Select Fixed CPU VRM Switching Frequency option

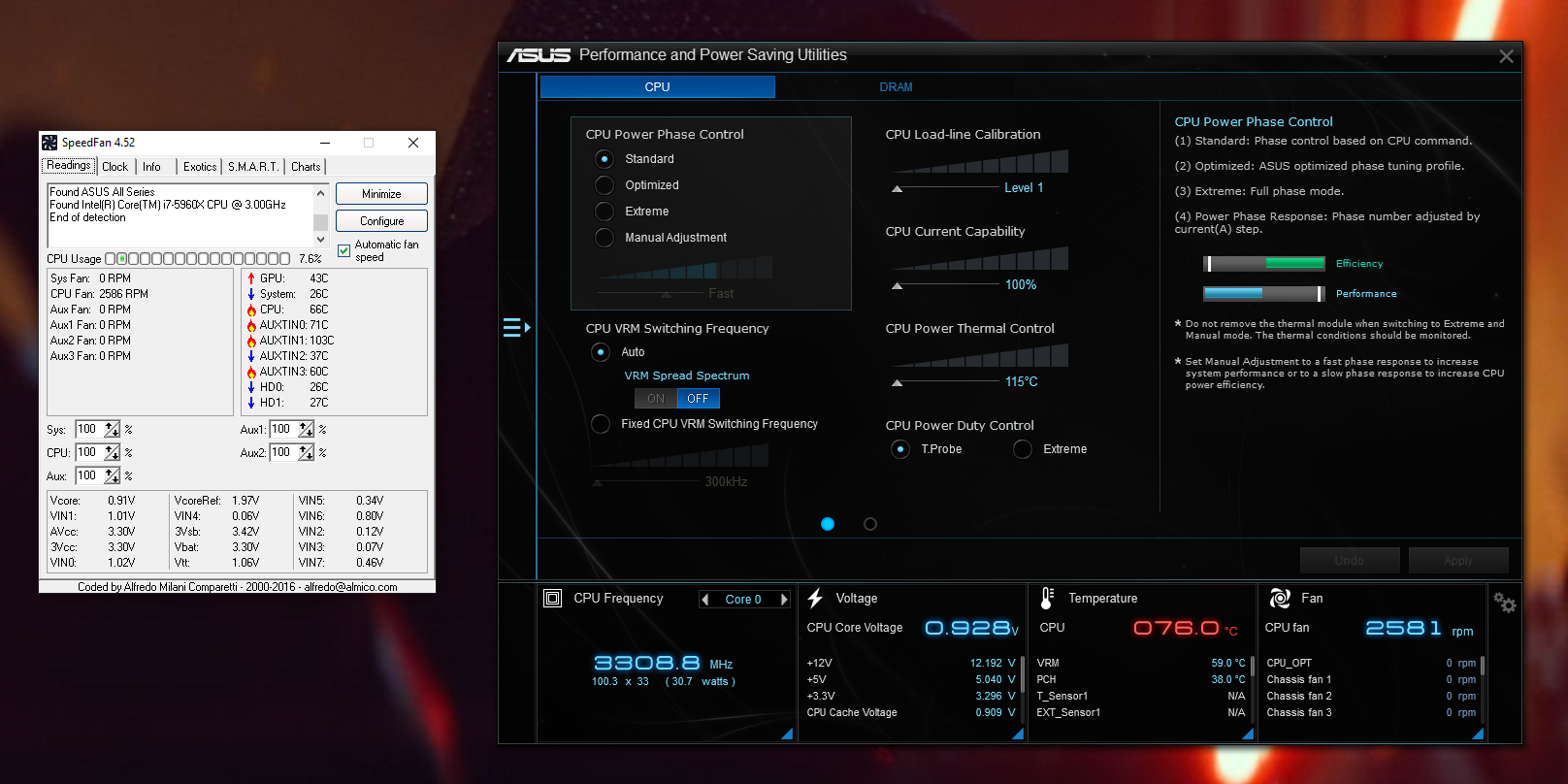click(x=601, y=424)
